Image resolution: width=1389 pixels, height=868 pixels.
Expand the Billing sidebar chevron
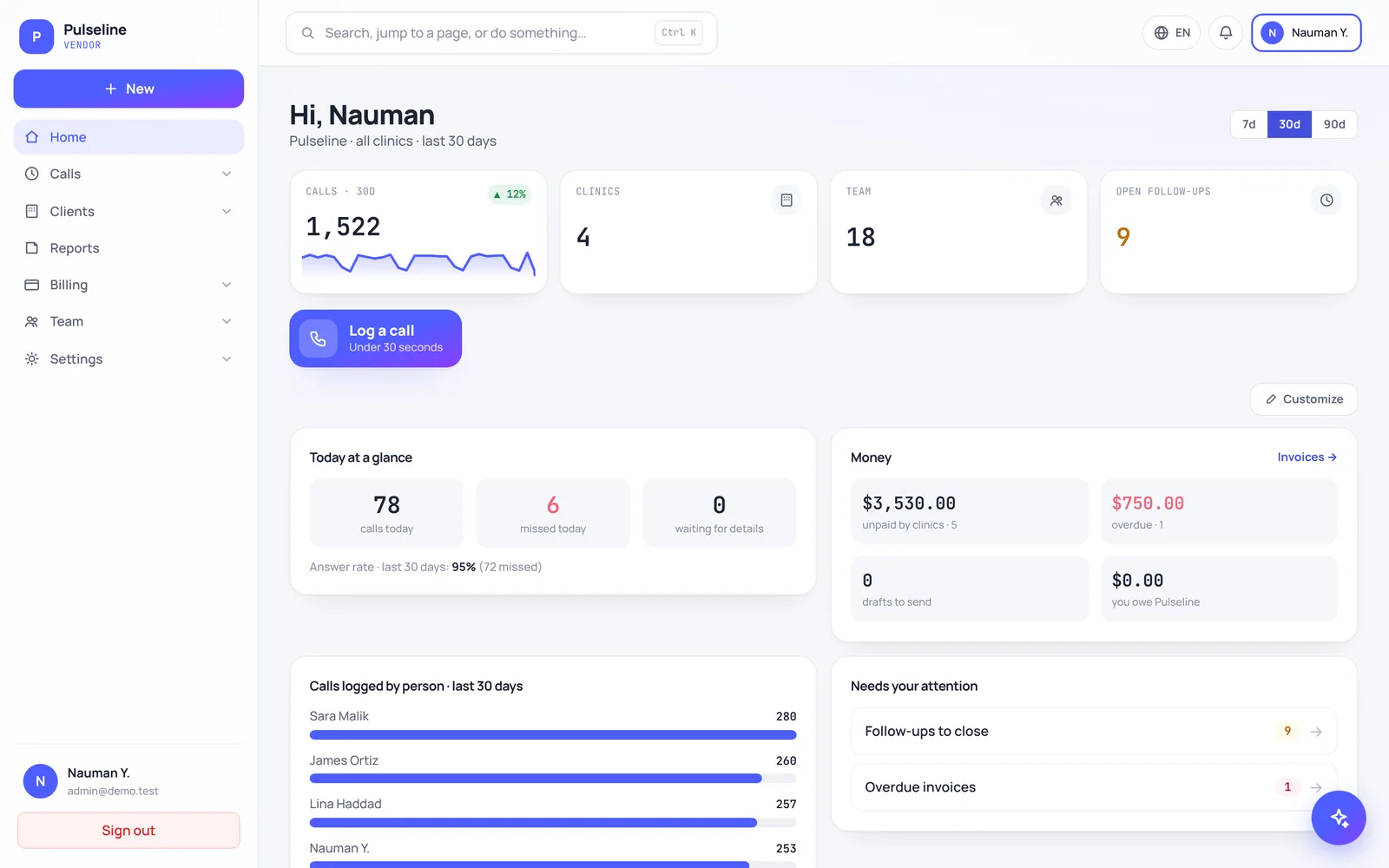pos(227,285)
